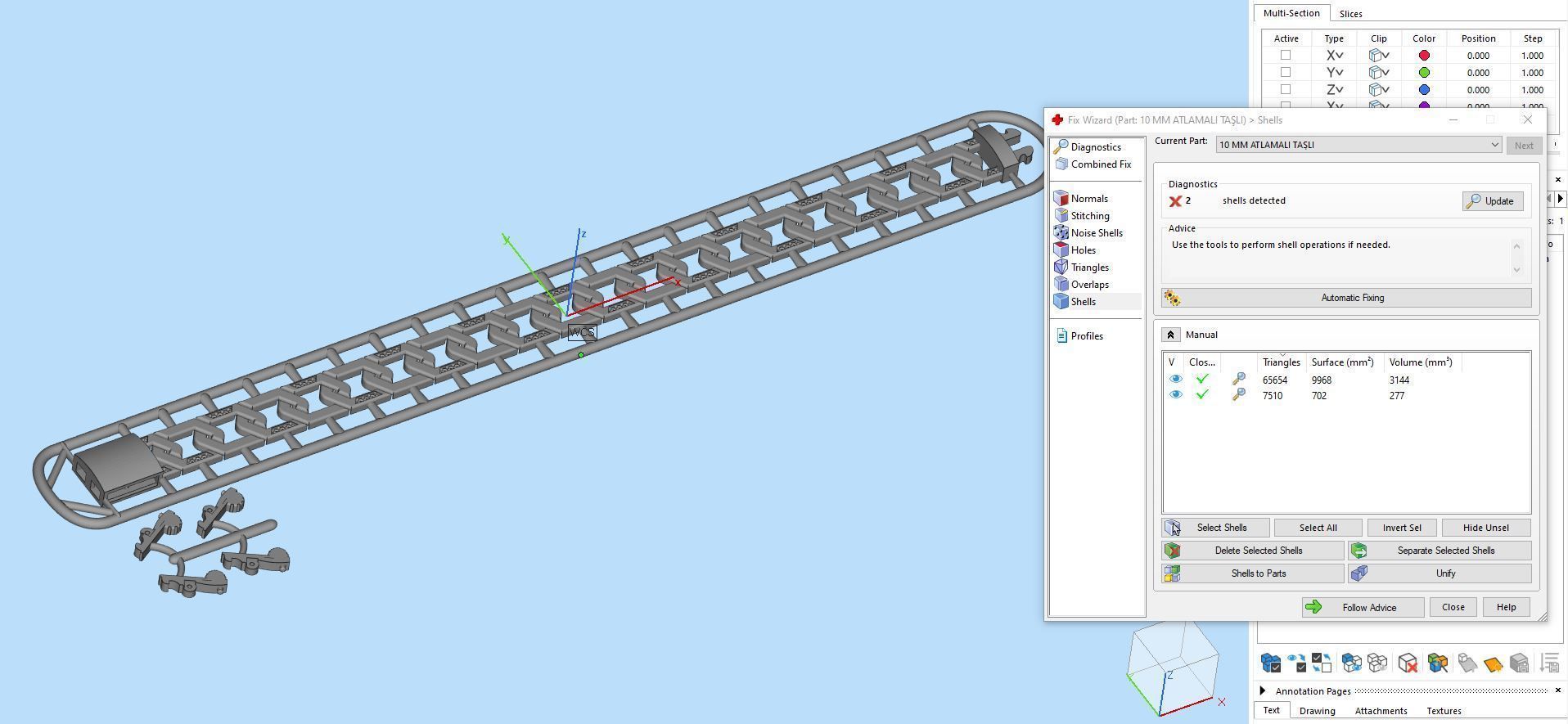The width and height of the screenshot is (1568, 724).
Task: Click the Help button in Fix Wizard
Action: coord(1506,607)
